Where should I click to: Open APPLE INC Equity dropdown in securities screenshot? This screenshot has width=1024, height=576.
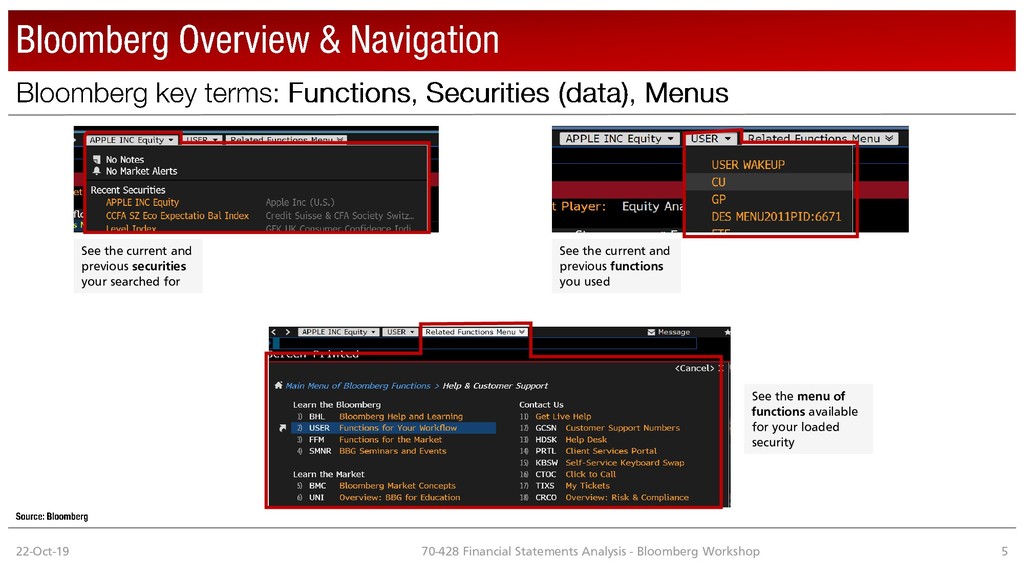(131, 140)
